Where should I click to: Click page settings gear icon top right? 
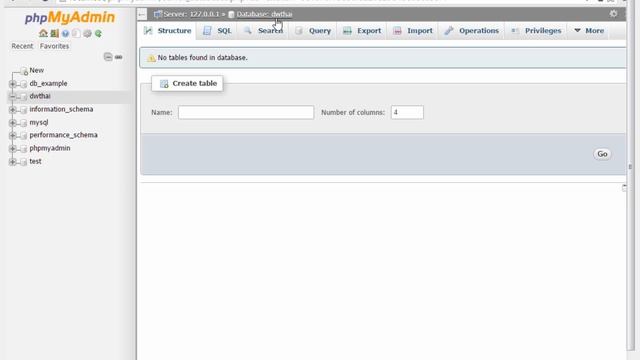613,13
